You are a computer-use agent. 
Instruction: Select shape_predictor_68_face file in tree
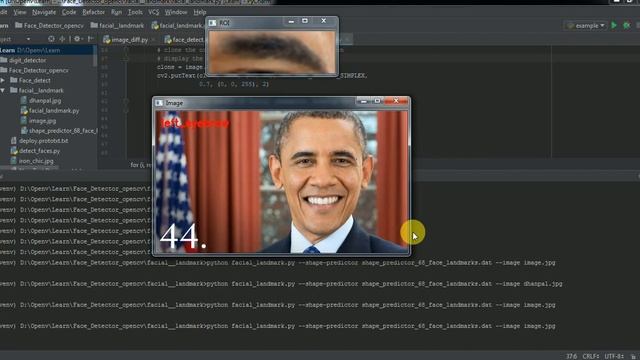click(x=59, y=131)
